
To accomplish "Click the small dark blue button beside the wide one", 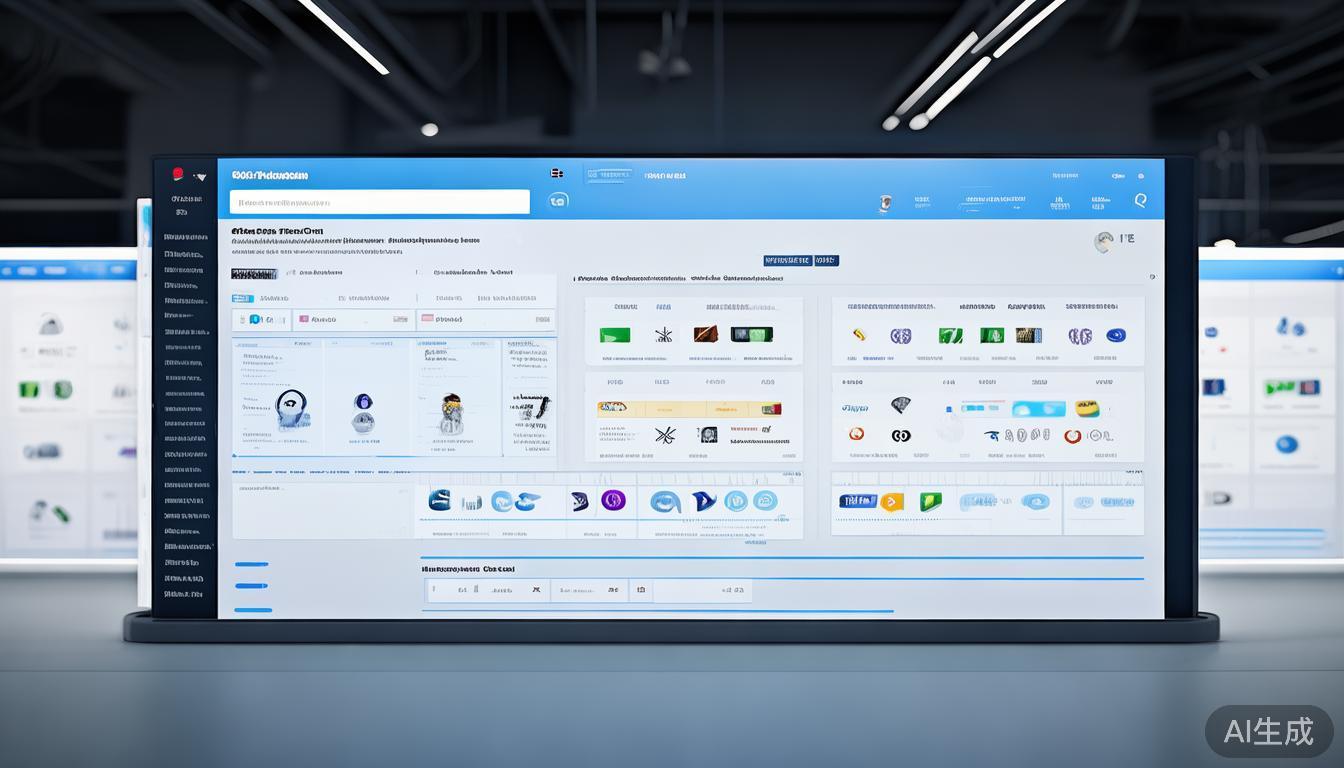I will tap(826, 260).
